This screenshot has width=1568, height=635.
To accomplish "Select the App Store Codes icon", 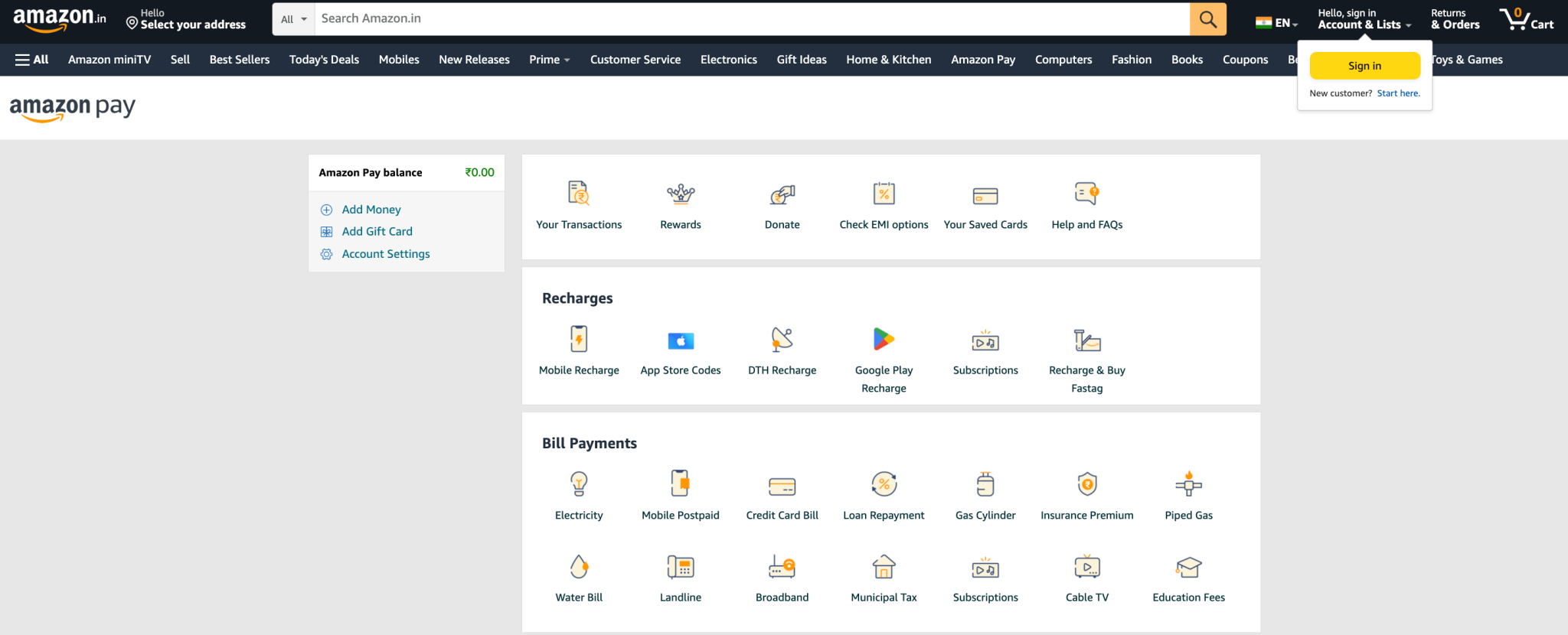I will click(x=681, y=340).
